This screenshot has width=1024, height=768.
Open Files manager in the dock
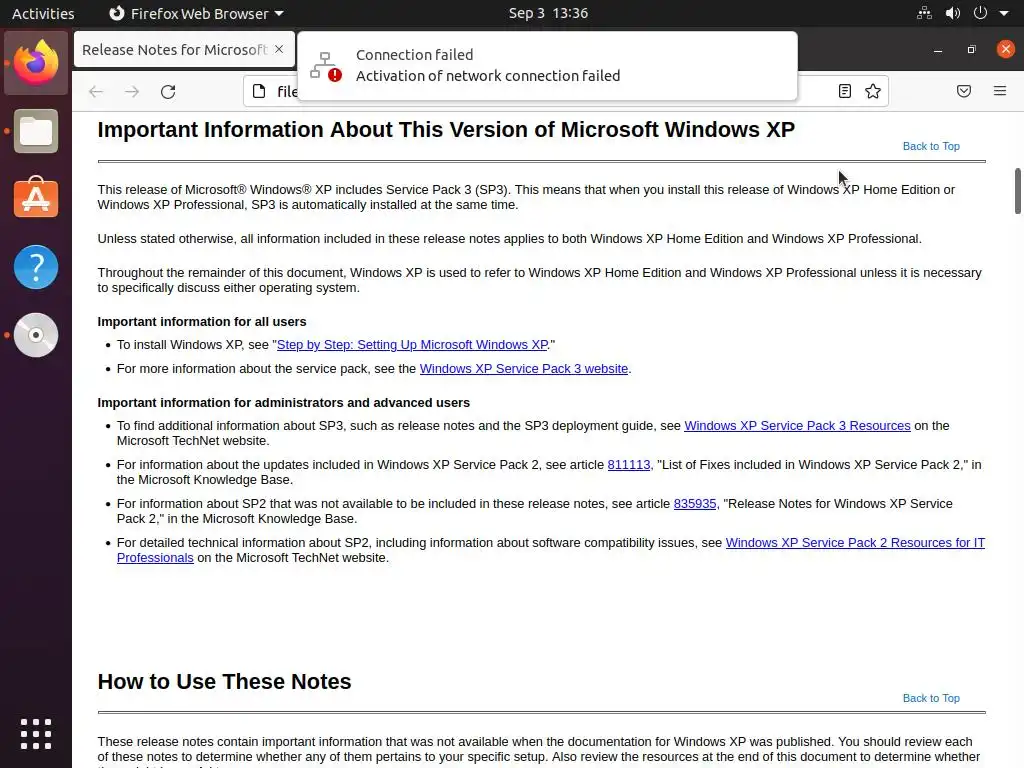pyautogui.click(x=36, y=131)
